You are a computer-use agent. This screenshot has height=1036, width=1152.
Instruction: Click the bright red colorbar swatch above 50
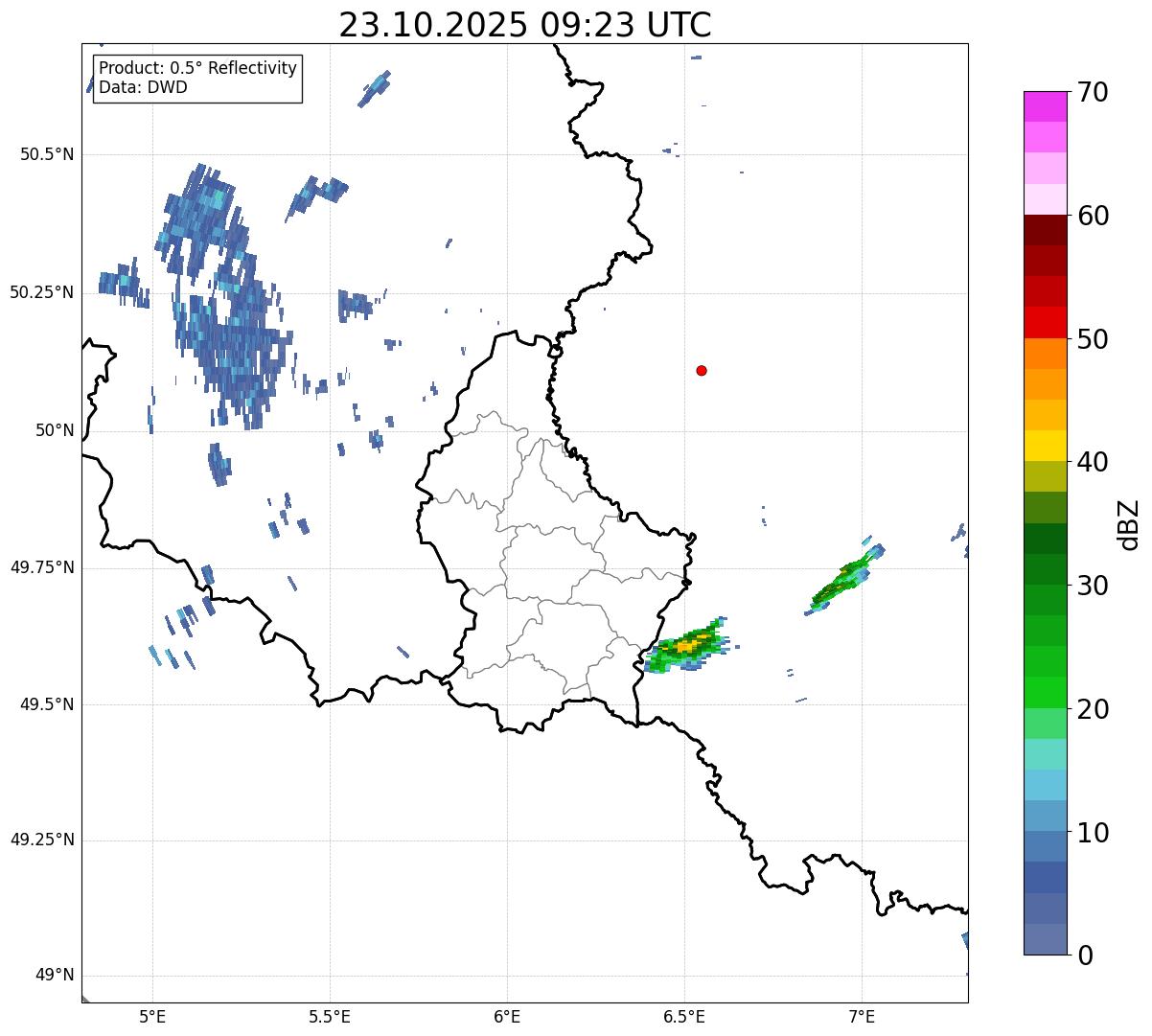coord(1045,322)
